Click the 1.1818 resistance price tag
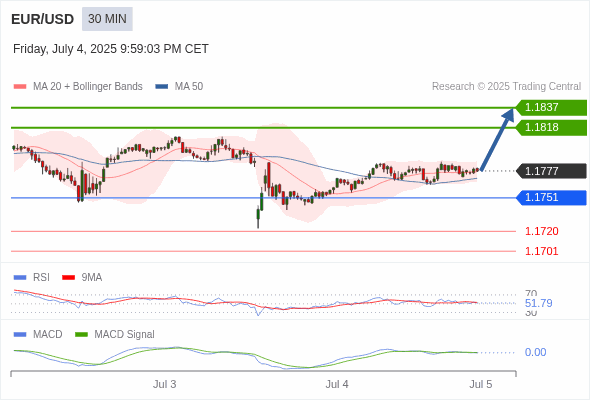590x400 pixels. click(551, 128)
